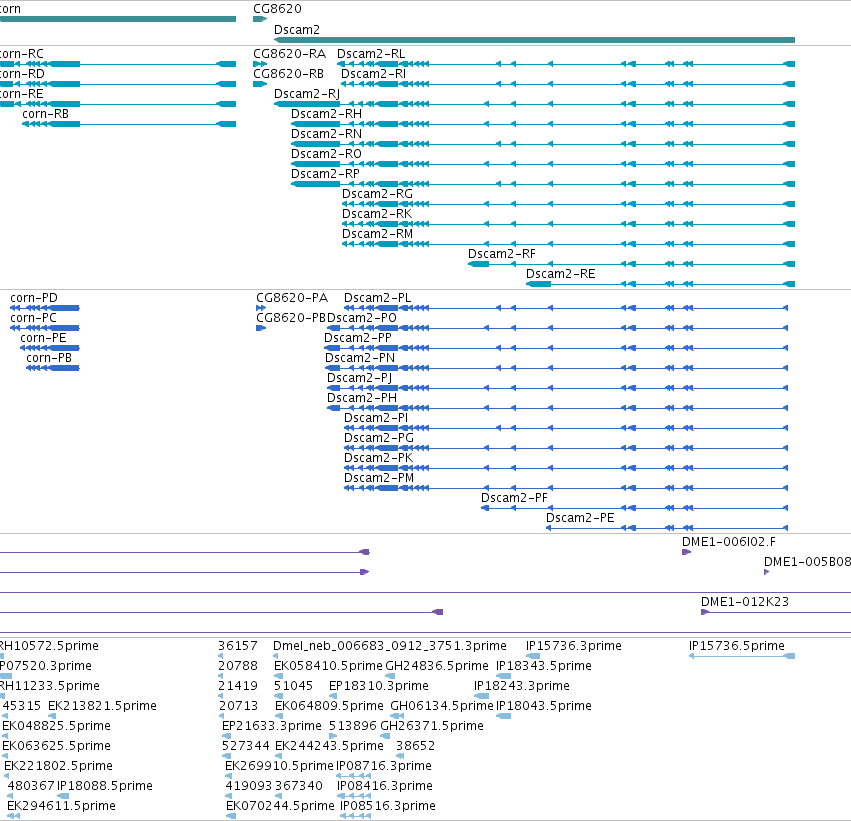
Task: Select the Dscam2-RO transcript label
Action: pyautogui.click(x=326, y=154)
